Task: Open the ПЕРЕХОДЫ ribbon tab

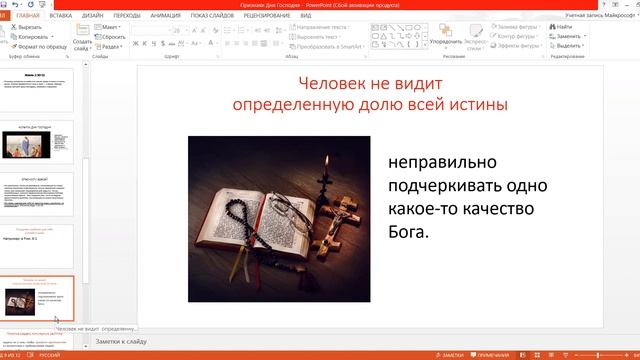Action: [x=127, y=16]
